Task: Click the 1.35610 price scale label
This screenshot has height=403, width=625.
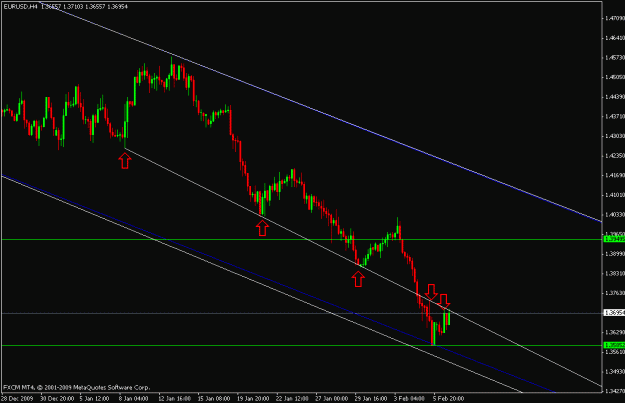Action: (x=615, y=352)
